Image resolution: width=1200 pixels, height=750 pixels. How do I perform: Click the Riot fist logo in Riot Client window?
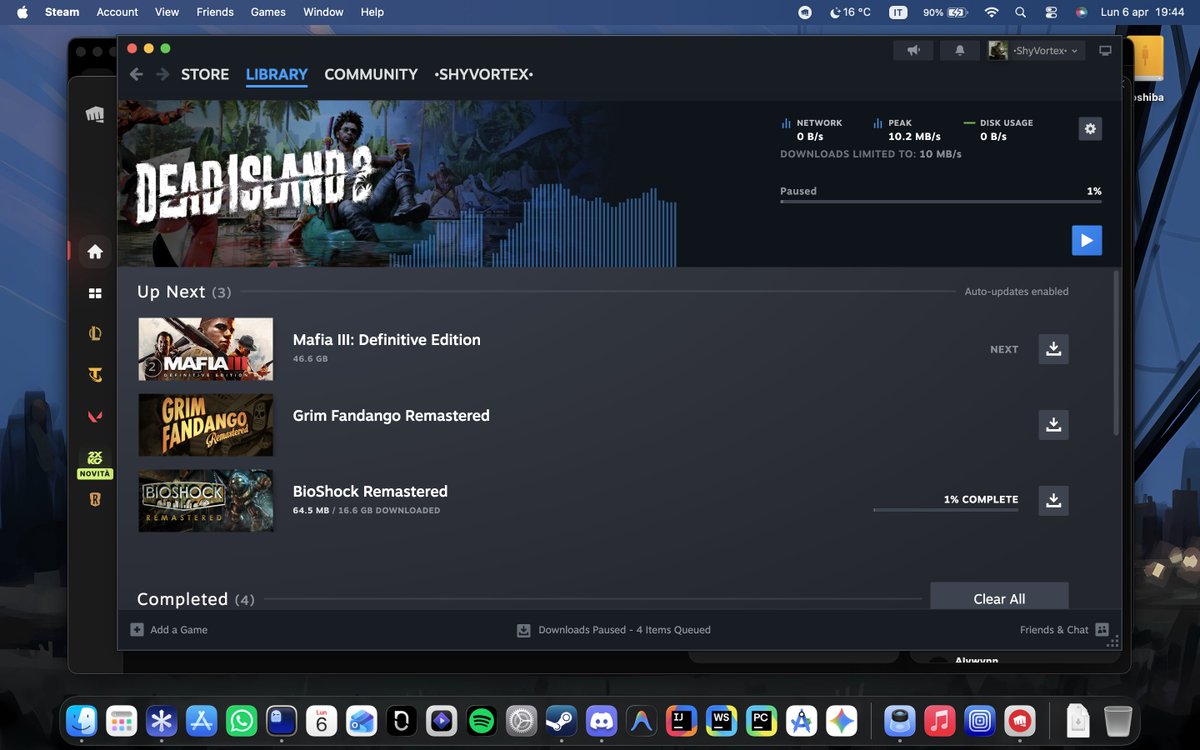(95, 115)
